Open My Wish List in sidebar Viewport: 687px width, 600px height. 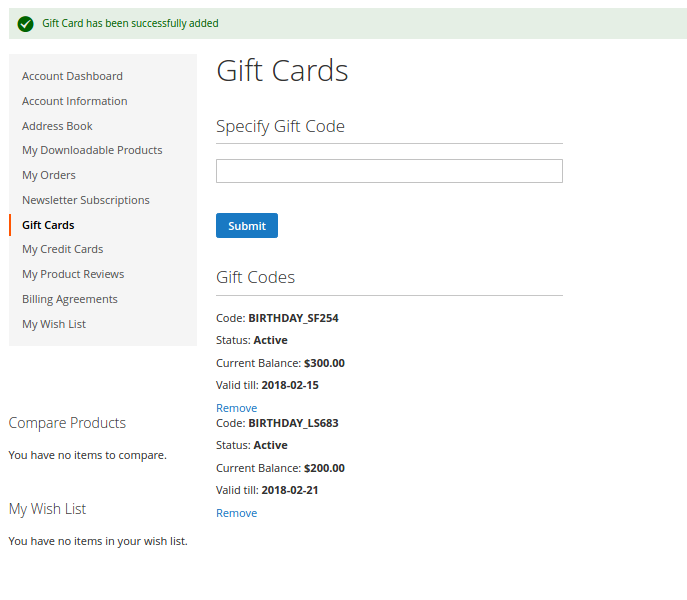click(x=54, y=324)
